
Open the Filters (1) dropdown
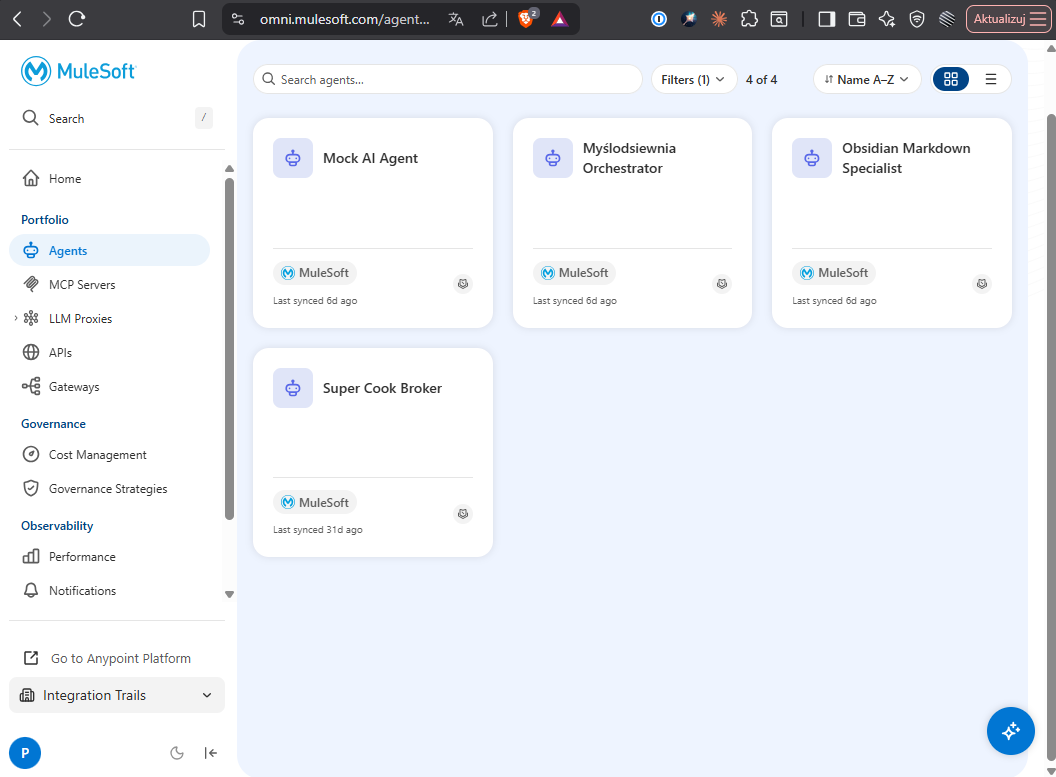click(x=693, y=79)
